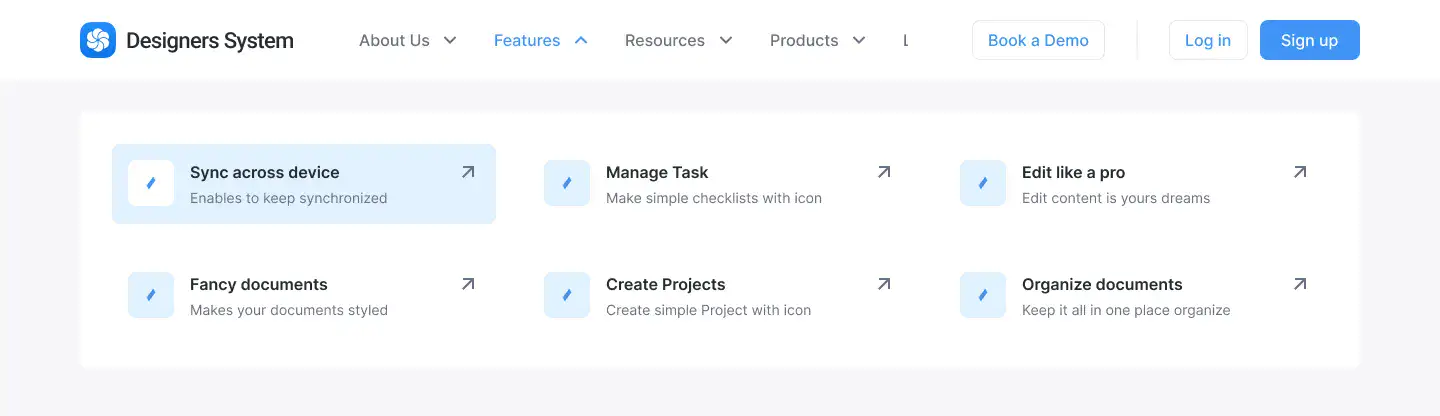
Task: Click the pencil icon beside Fancy documents
Action: (151, 295)
